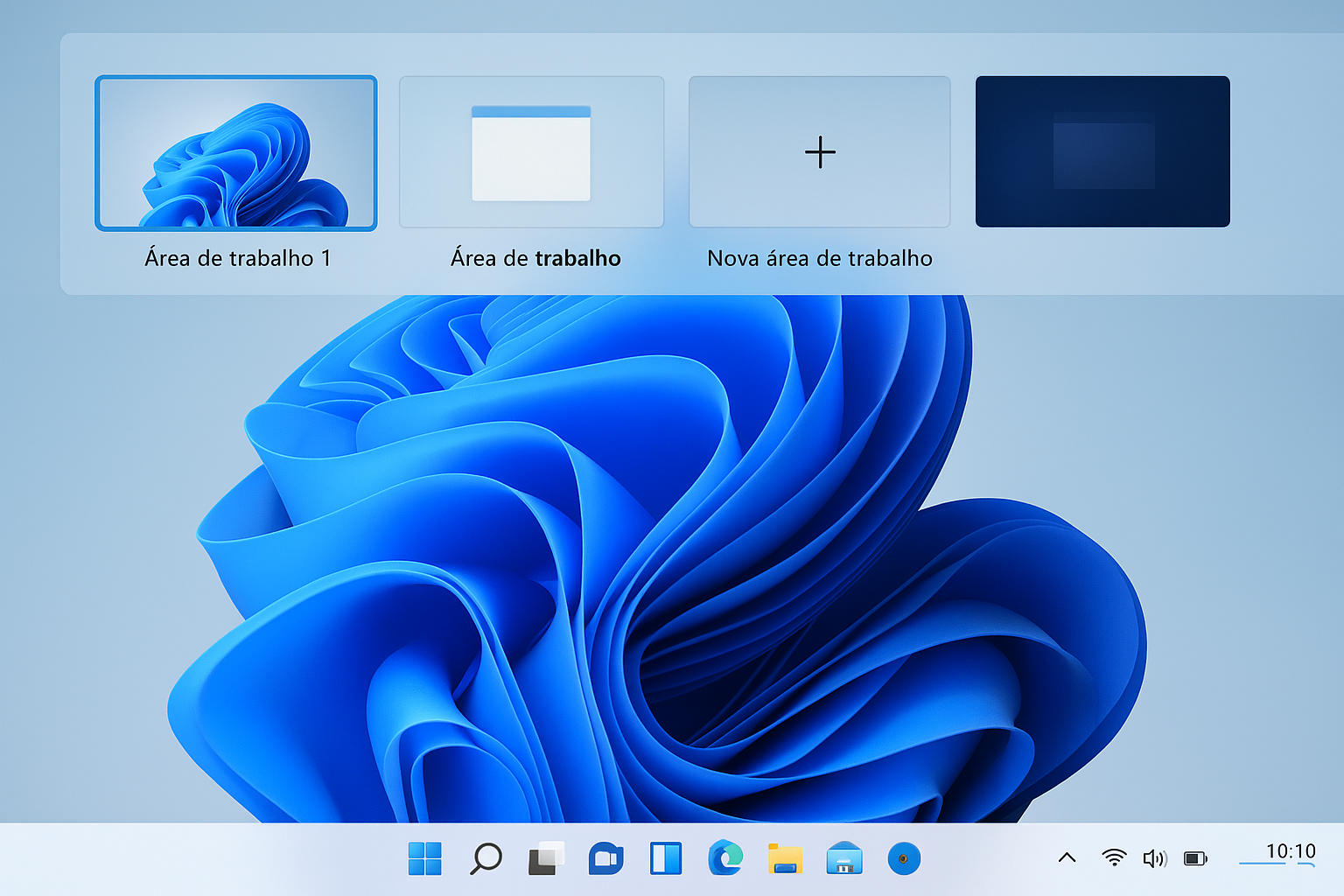Show hidden tray icons chevron
Image resolution: width=1344 pixels, height=896 pixels.
1067,857
